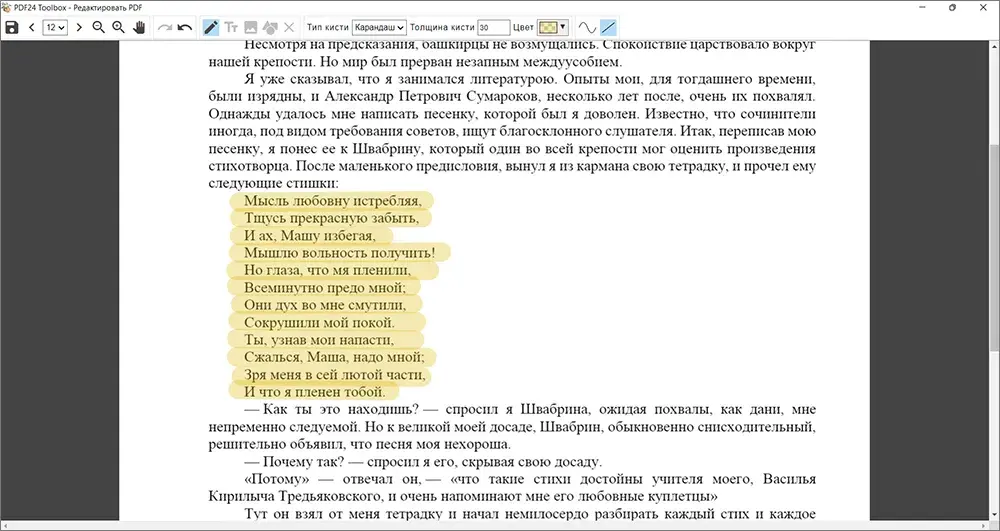Click the PDF24 app icon in title bar

[x=6, y=7]
